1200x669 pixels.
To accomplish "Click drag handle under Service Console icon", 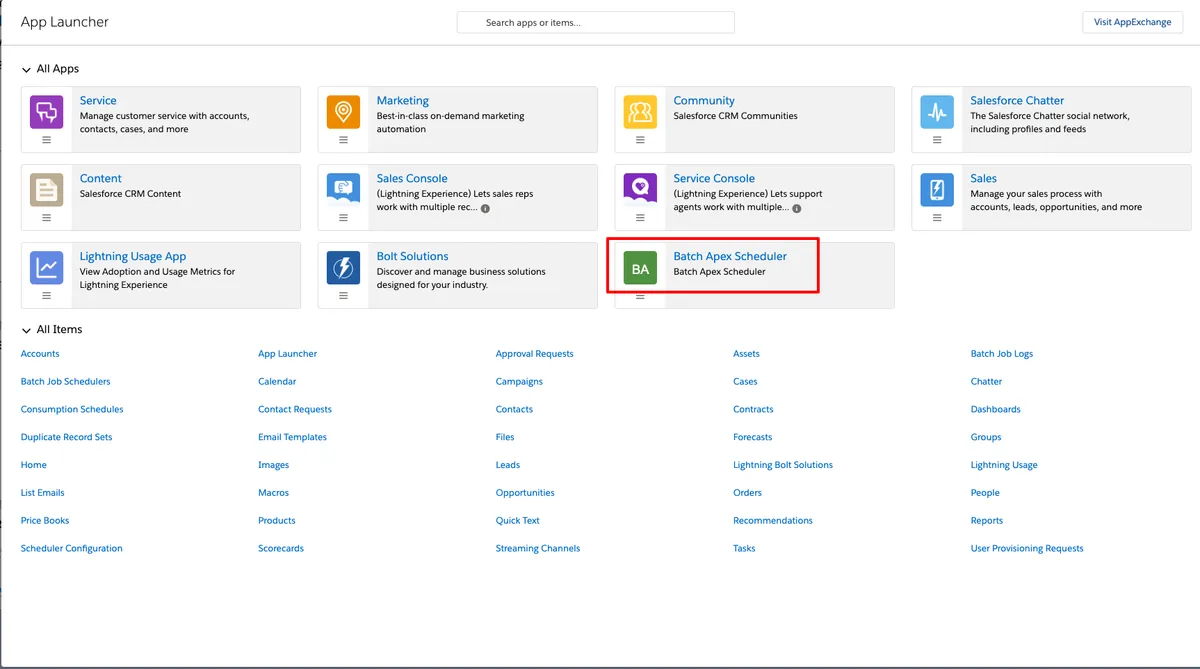I will 640,218.
